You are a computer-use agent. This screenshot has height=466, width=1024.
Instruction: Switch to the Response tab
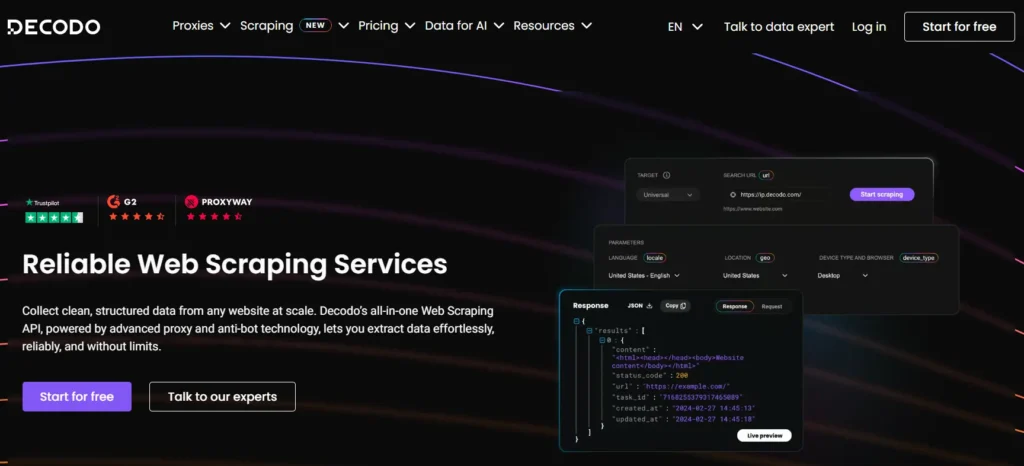point(735,306)
